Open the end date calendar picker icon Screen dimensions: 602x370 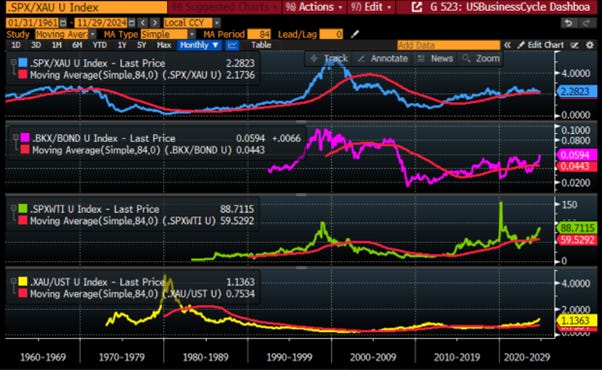click(132, 23)
